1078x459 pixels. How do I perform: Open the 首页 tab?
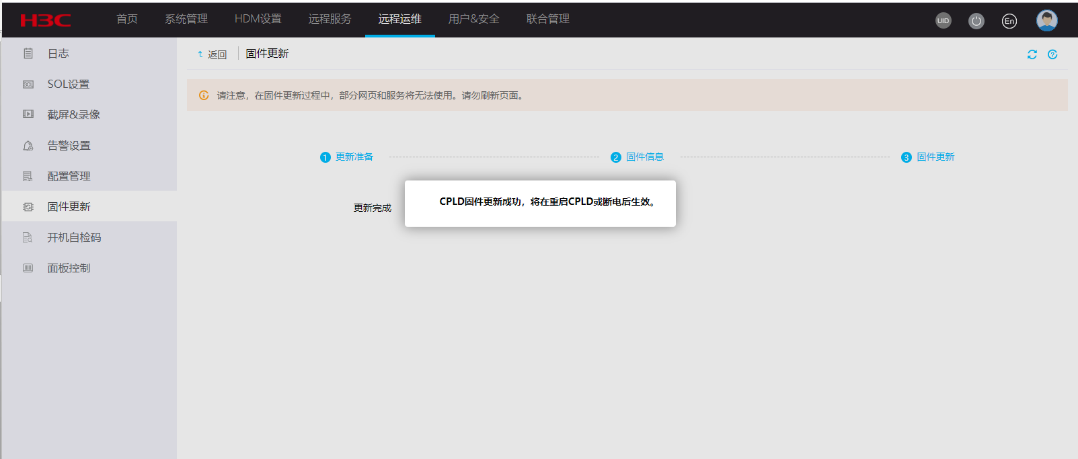pos(126,19)
